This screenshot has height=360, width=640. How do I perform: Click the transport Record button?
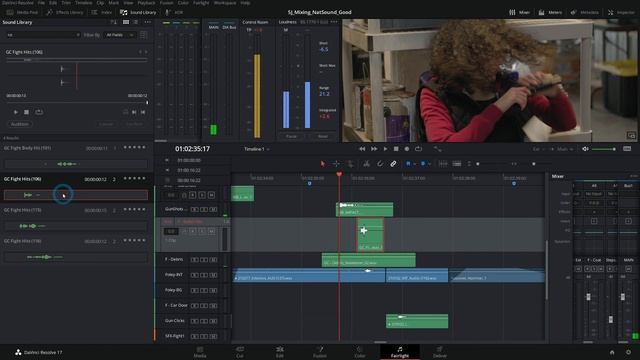click(x=407, y=149)
